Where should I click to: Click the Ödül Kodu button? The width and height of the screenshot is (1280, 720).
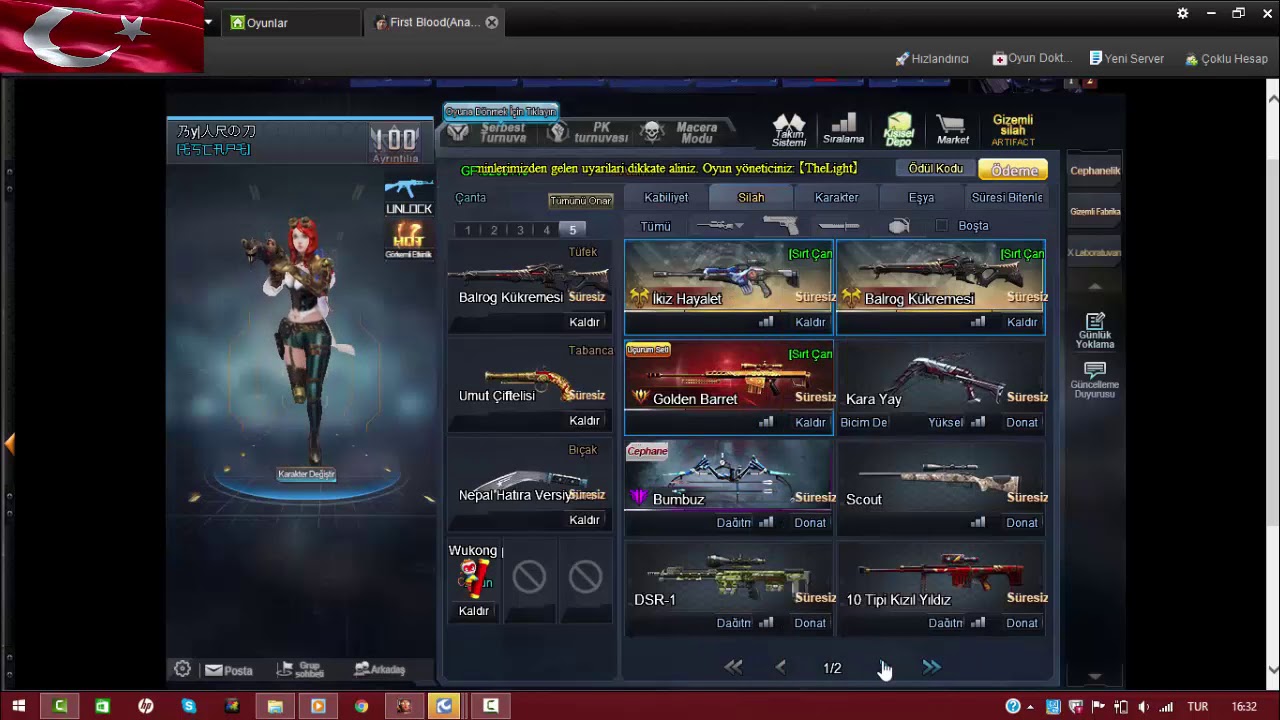click(936, 169)
